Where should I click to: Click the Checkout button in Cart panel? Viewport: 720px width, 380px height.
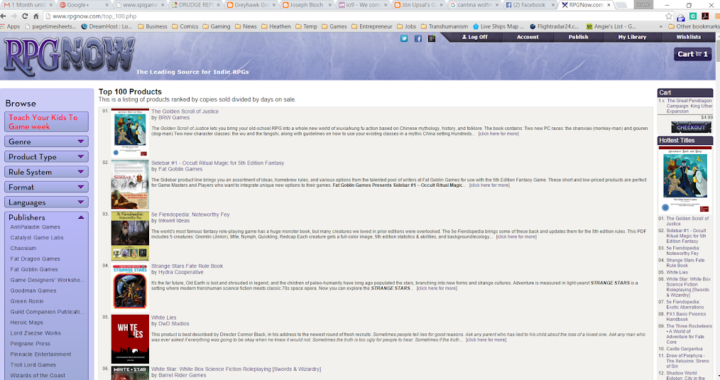point(691,127)
